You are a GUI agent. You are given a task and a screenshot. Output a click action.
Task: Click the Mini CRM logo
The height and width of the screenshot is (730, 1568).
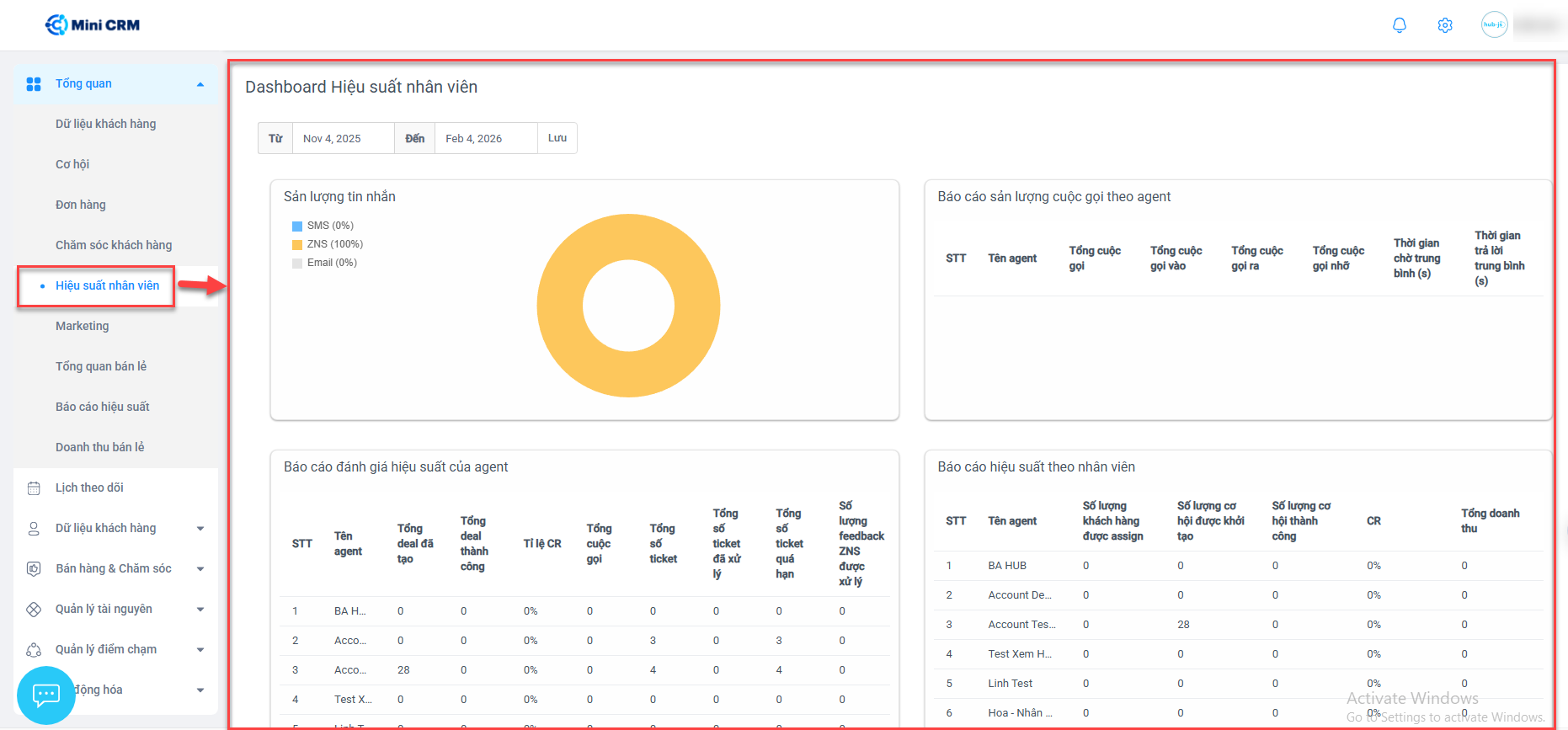point(93,25)
